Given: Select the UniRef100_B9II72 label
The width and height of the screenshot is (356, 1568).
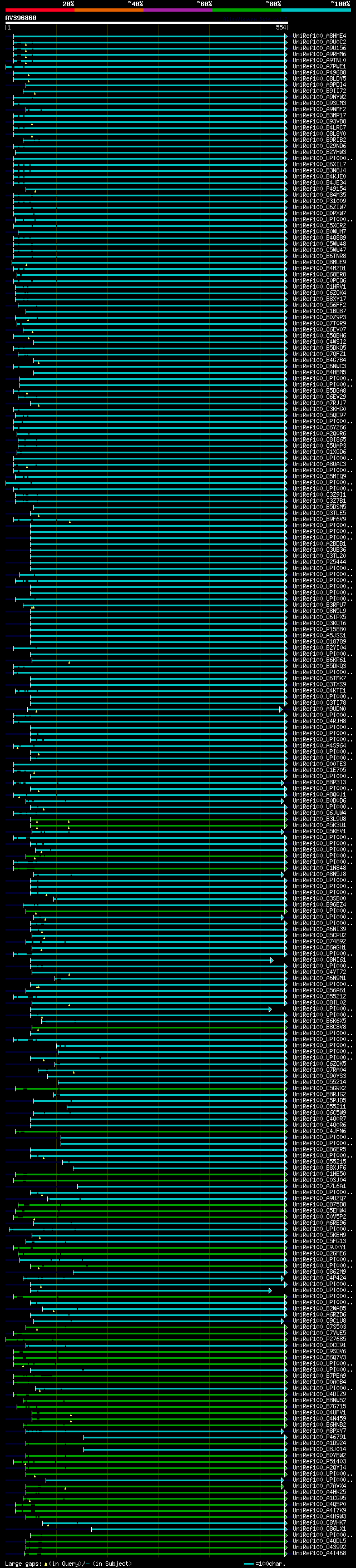Looking at the screenshot, I should [319, 91].
